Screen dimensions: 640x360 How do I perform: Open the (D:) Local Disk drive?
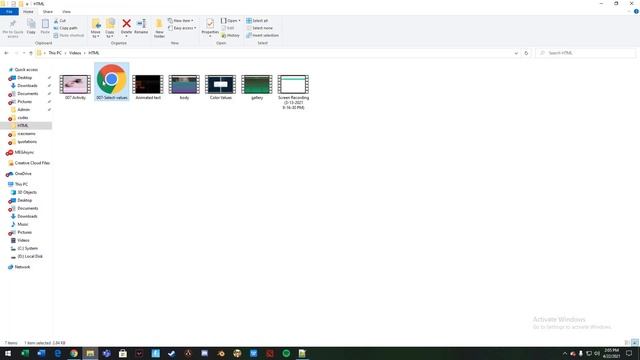click(30, 256)
